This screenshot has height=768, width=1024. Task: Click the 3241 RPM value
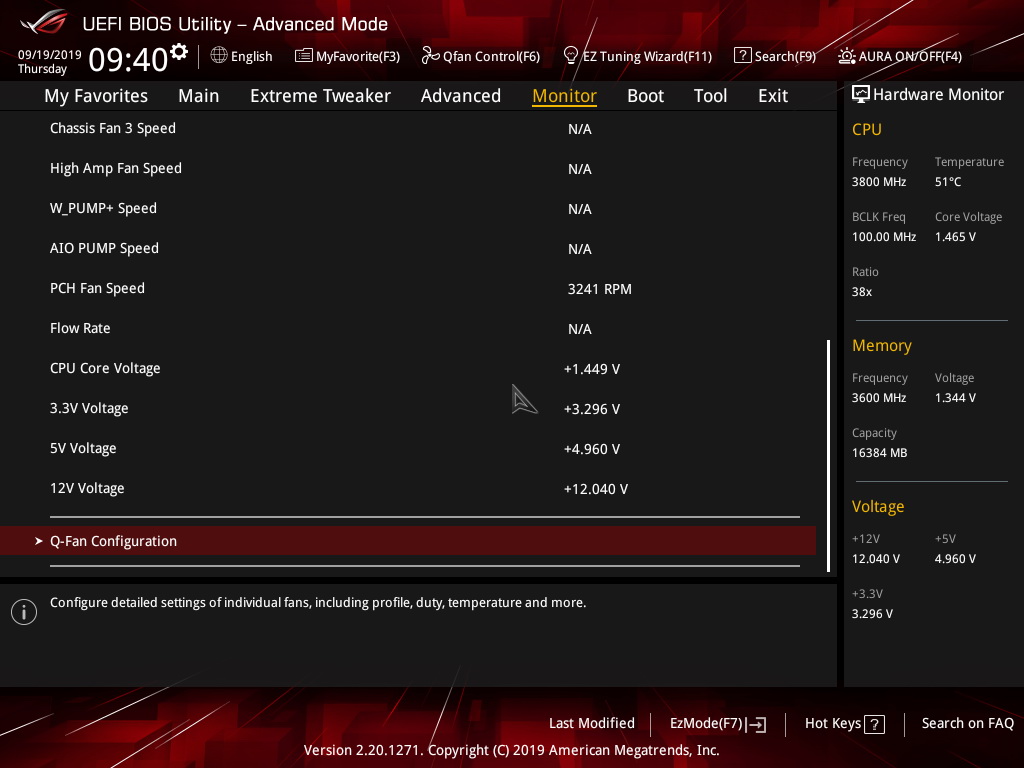pyautogui.click(x=600, y=289)
